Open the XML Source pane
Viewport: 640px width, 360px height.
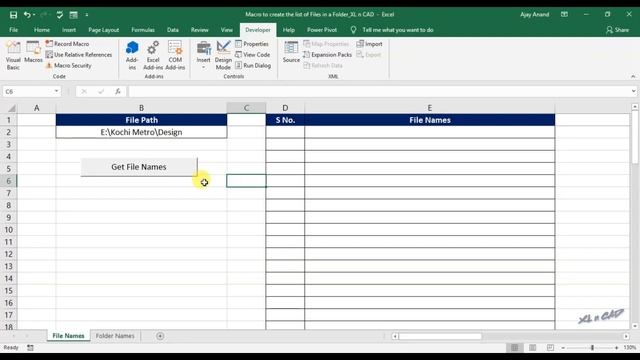point(291,52)
